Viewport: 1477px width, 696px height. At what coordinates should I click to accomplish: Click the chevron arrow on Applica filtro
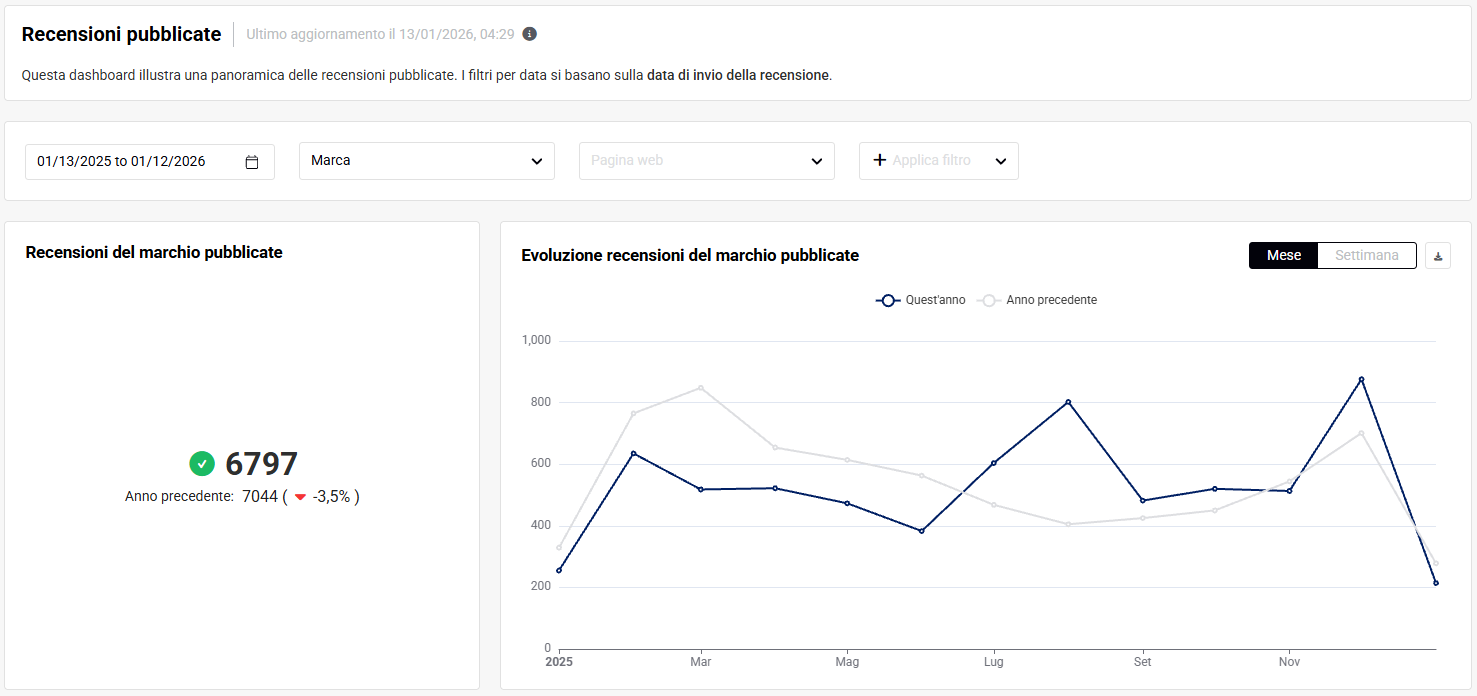tap(1000, 161)
